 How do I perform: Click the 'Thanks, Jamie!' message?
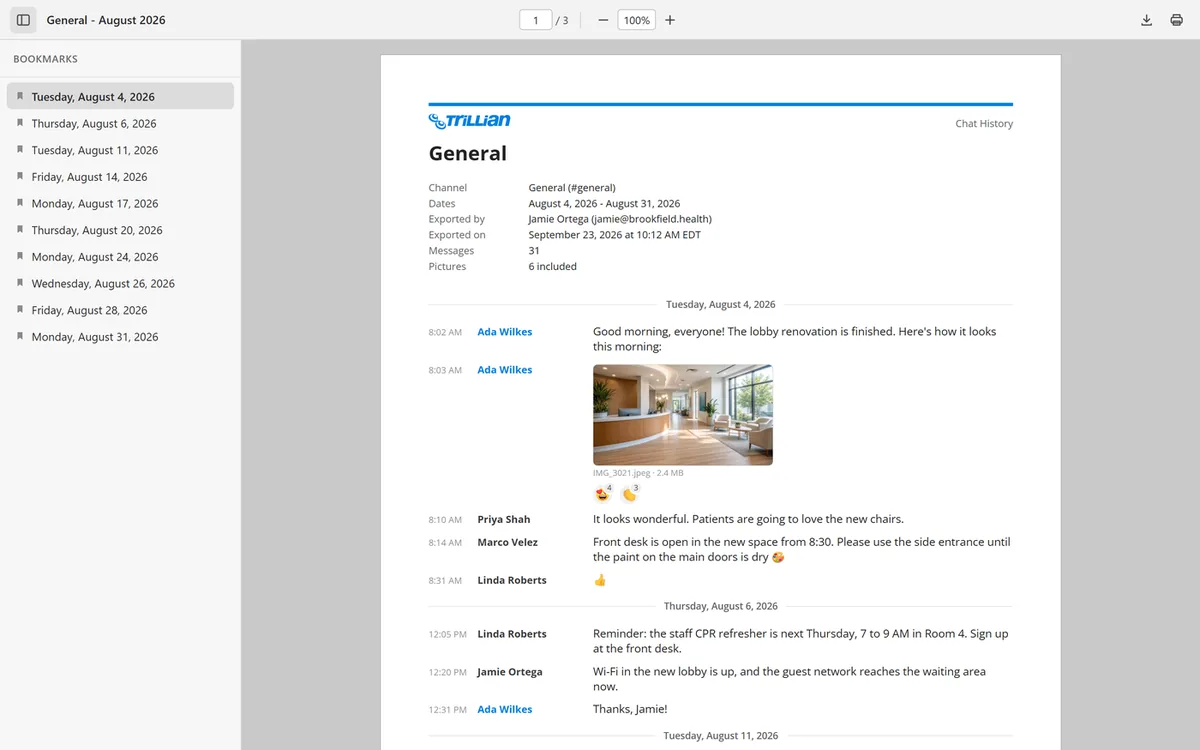click(x=630, y=710)
